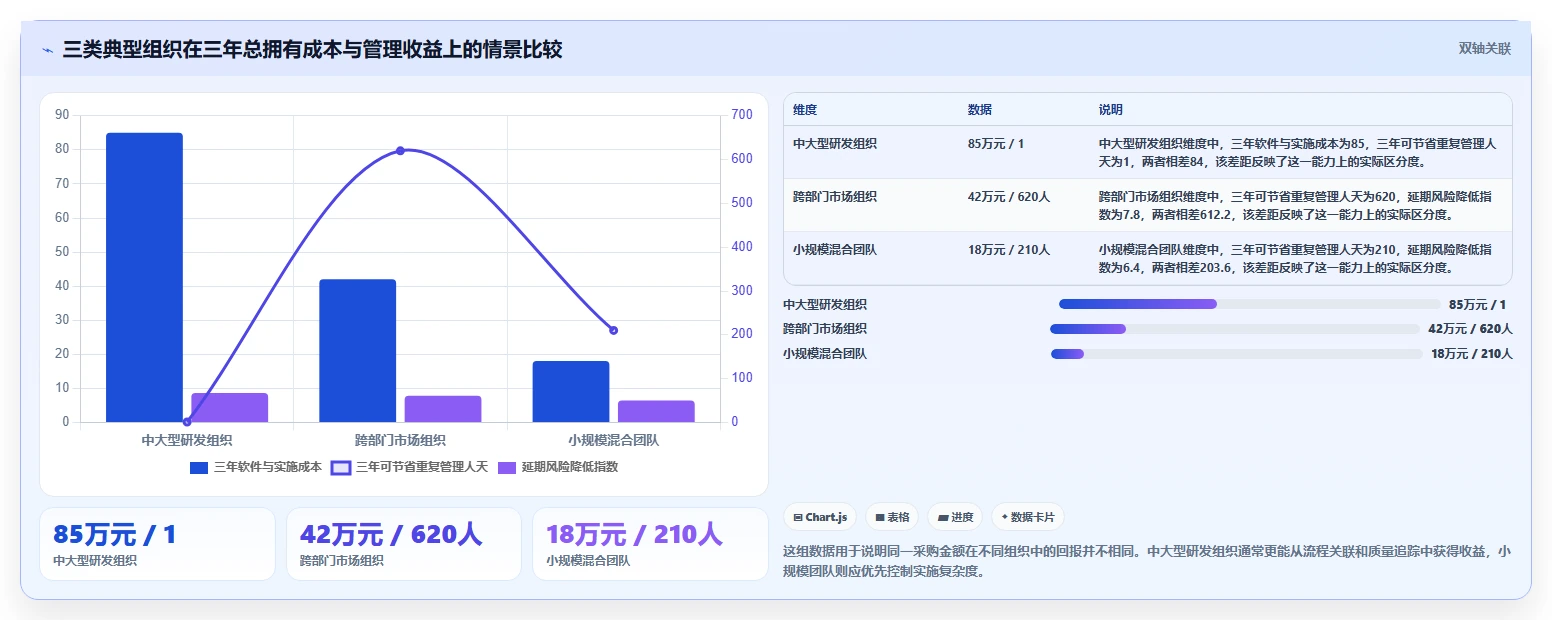Click the line point at bottom near zero
Viewport: 1552px width, 620px height.
[x=187, y=422]
